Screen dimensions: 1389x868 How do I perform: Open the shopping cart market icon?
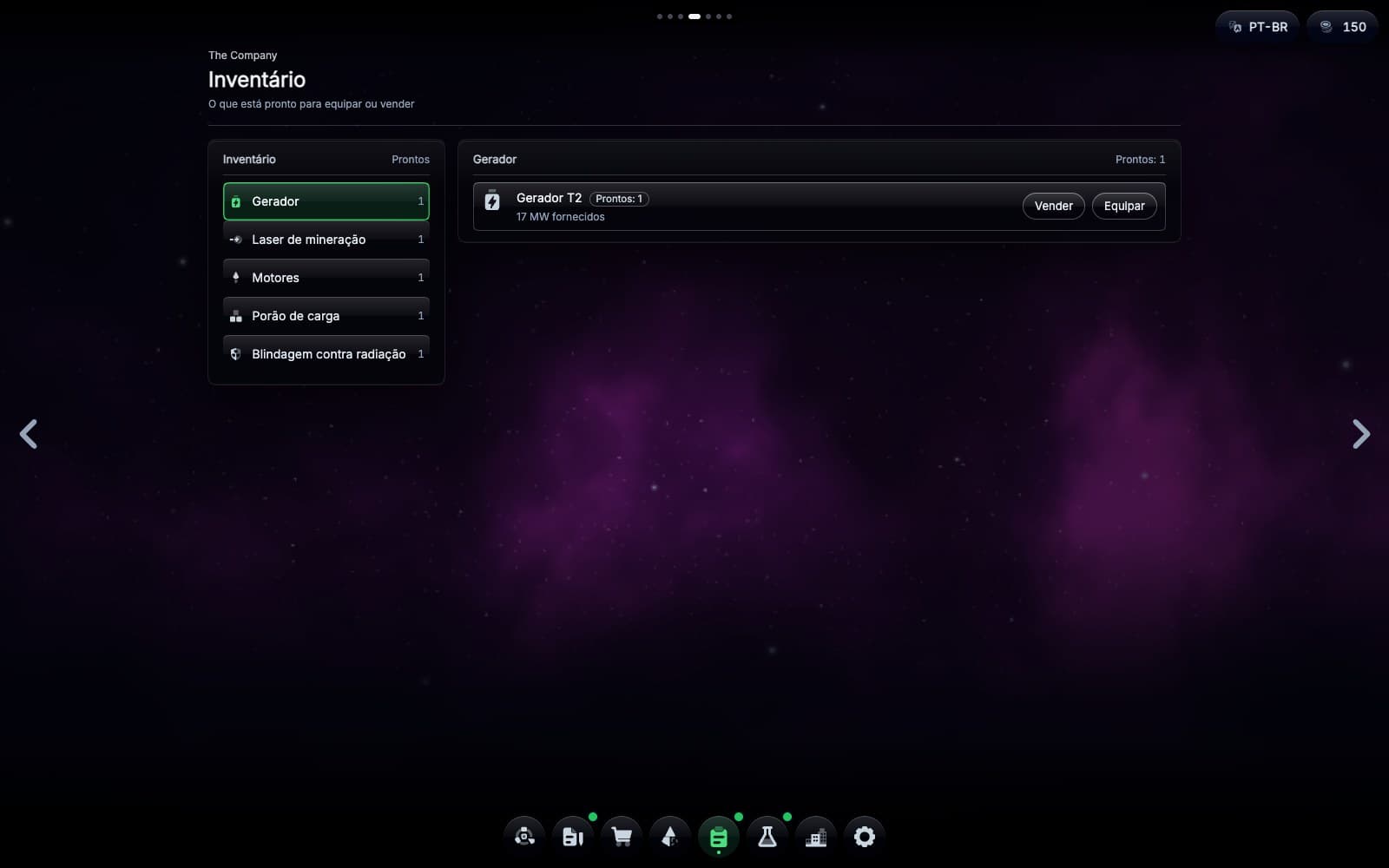[622, 837]
